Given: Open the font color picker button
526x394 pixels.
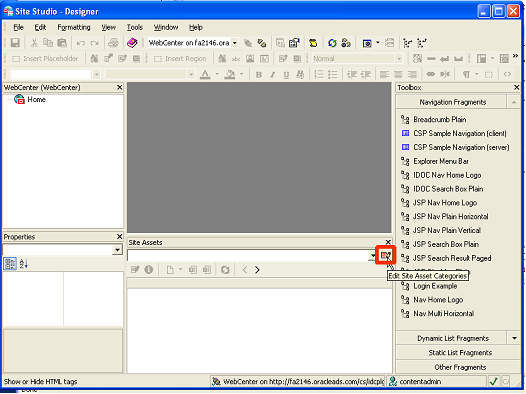Looking at the screenshot, I should pos(205,74).
